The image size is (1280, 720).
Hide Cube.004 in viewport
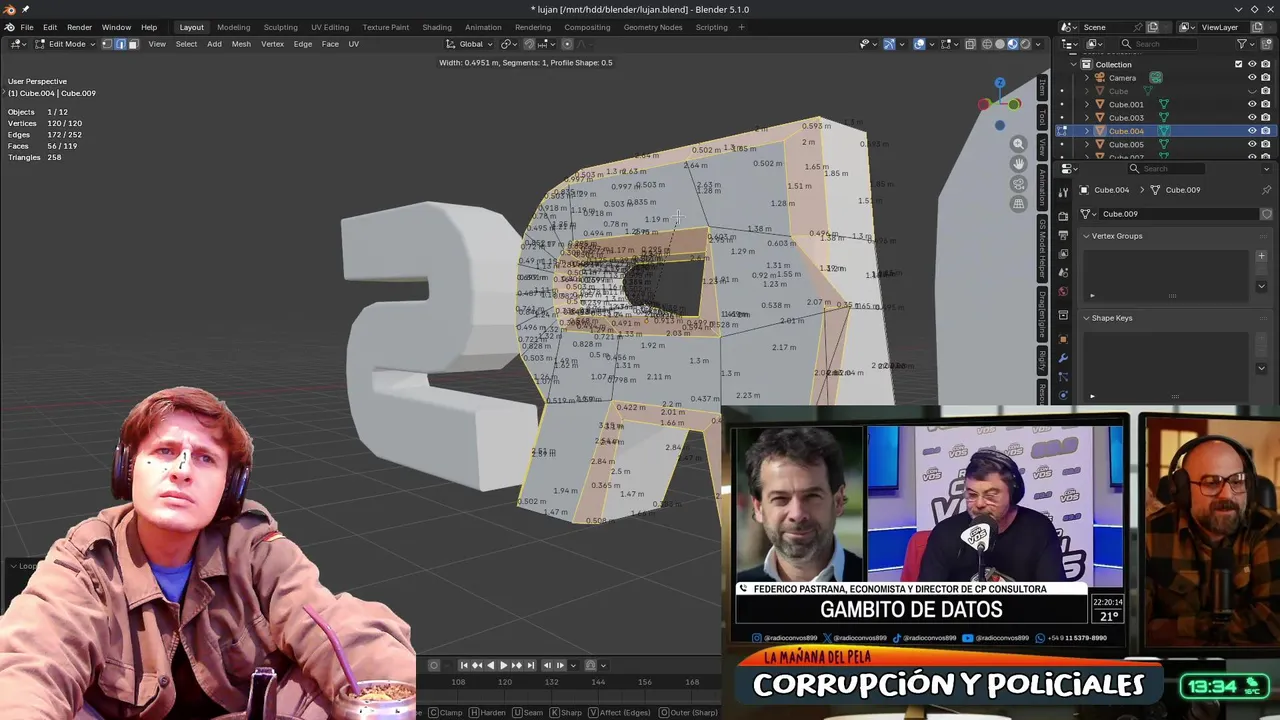[x=1252, y=131]
